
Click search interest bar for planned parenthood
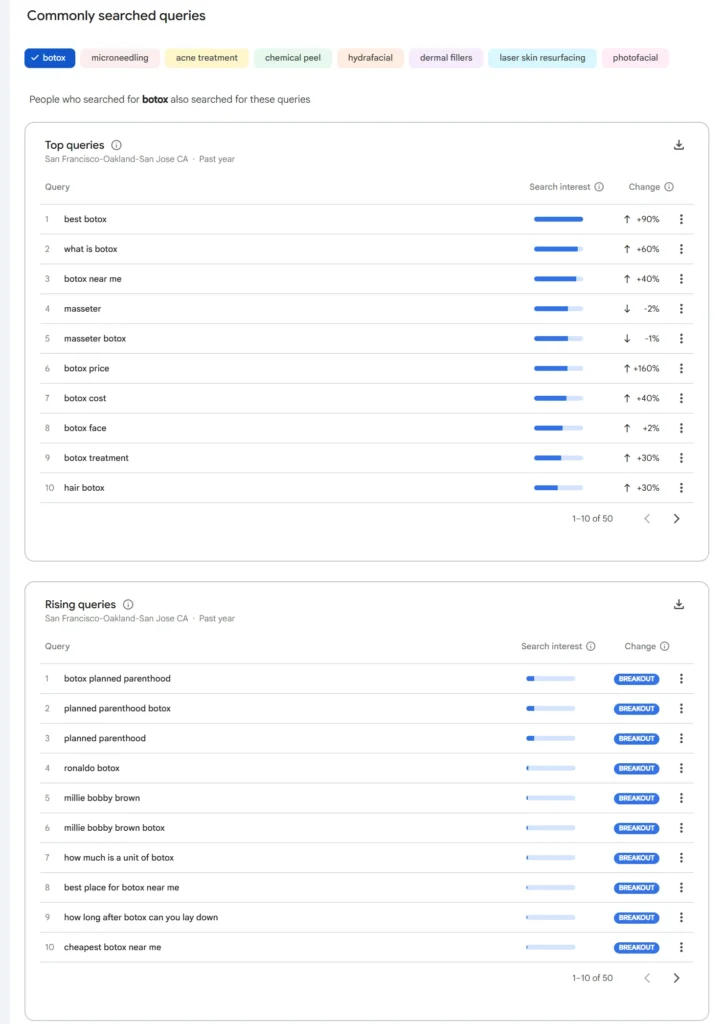[x=550, y=739]
